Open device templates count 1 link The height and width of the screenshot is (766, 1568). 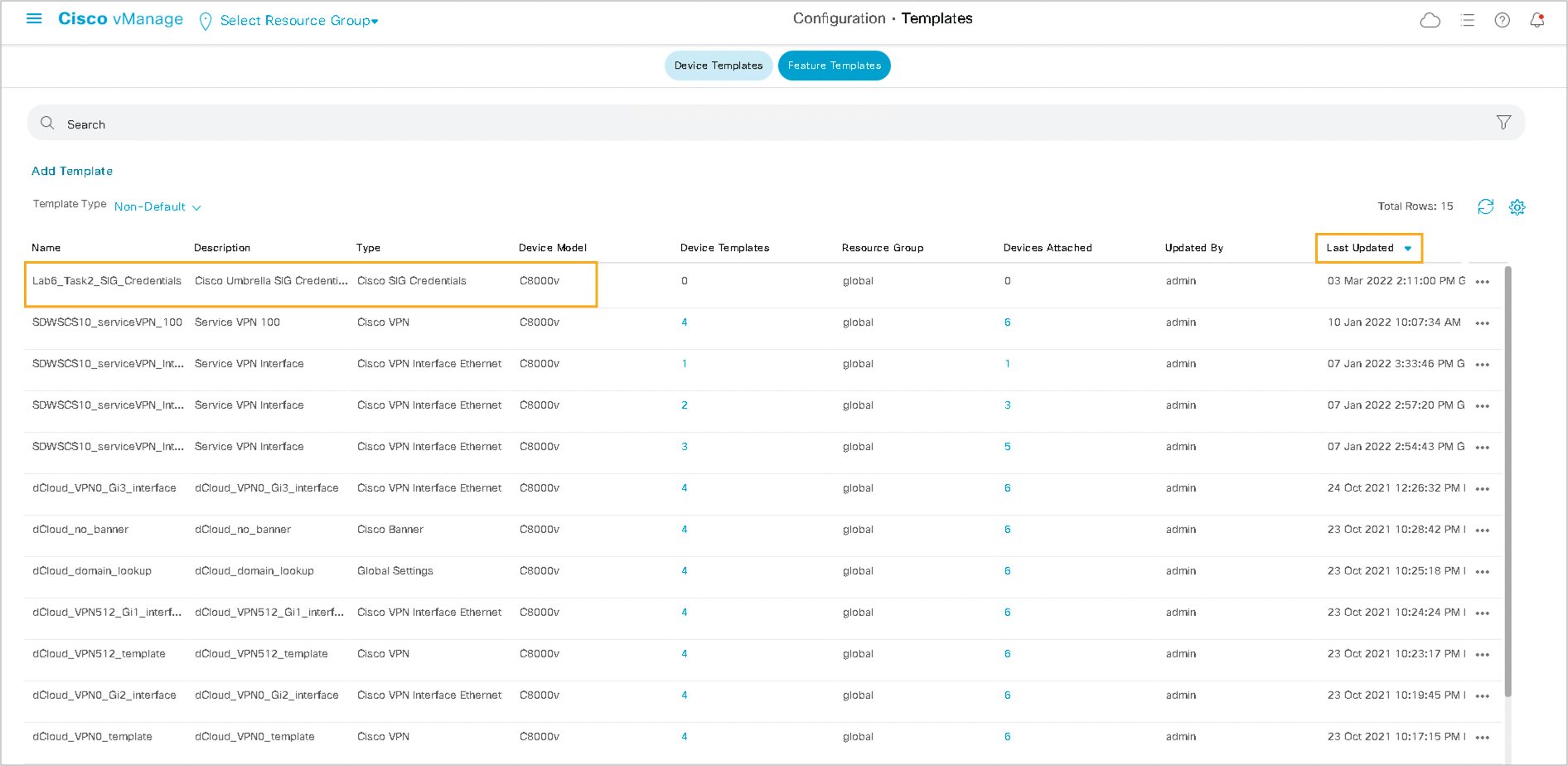[685, 364]
